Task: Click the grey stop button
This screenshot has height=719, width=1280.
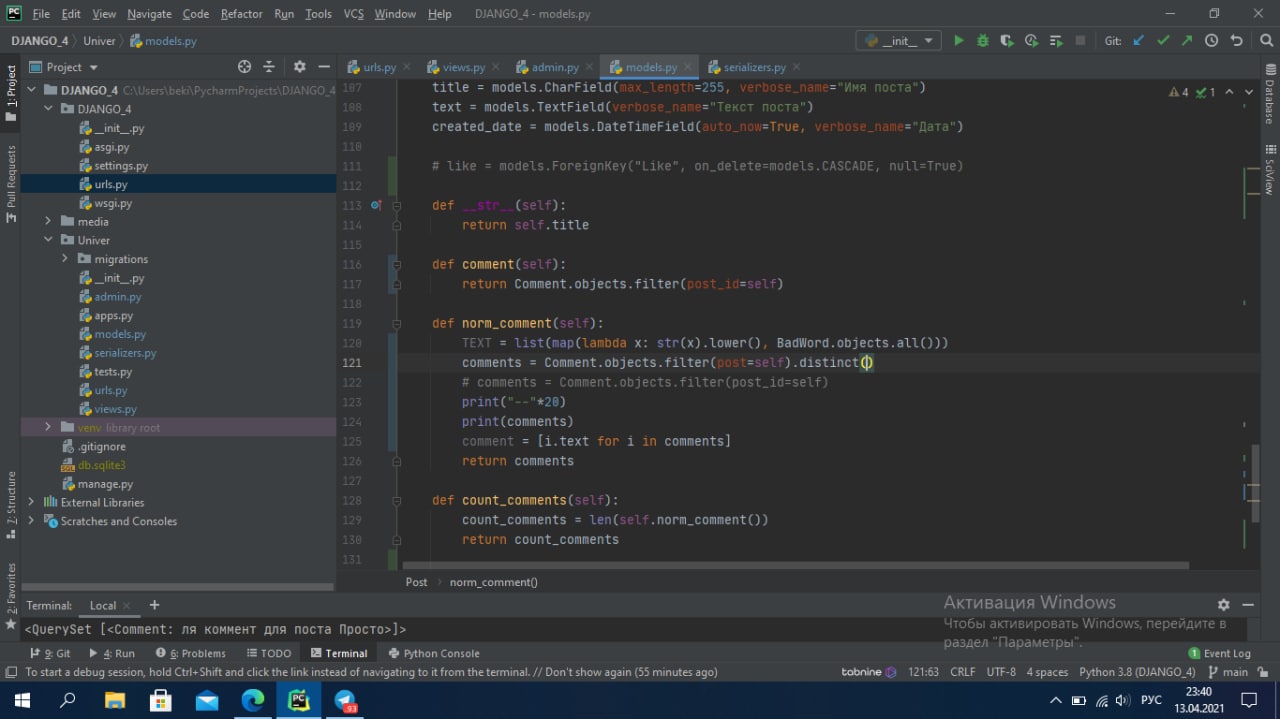Action: coord(1080,41)
